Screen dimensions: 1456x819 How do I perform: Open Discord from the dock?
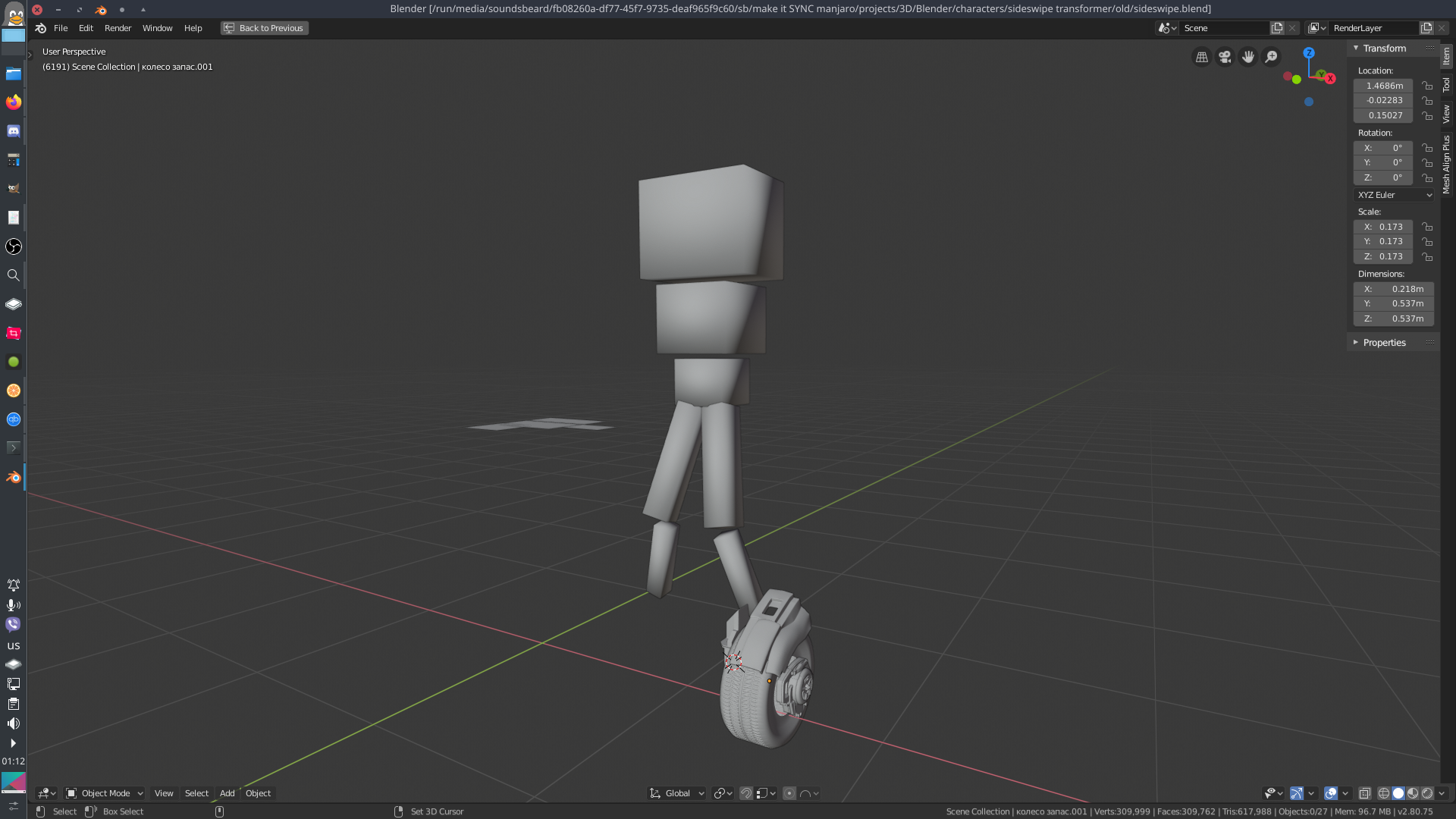[x=14, y=131]
